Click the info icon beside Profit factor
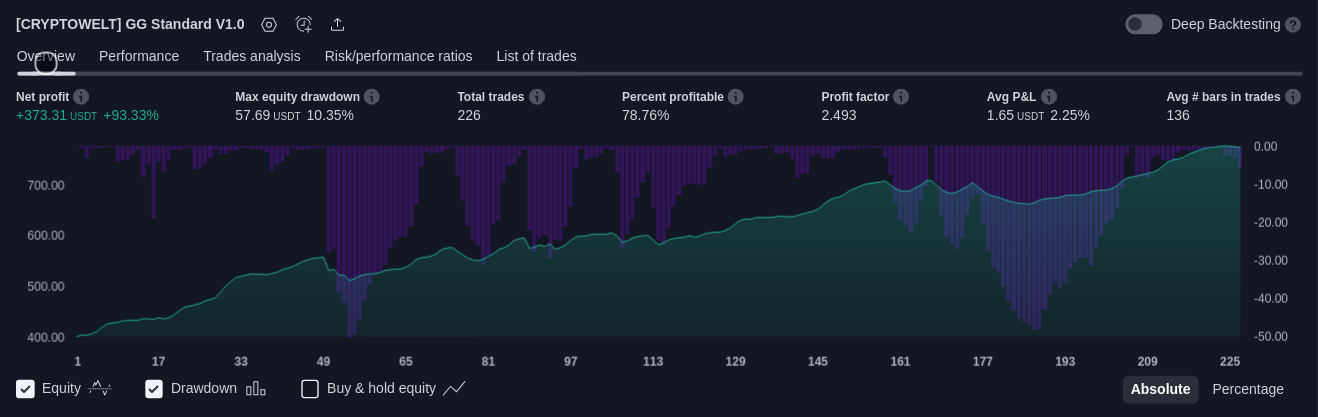The image size is (1318, 417). coord(901,97)
